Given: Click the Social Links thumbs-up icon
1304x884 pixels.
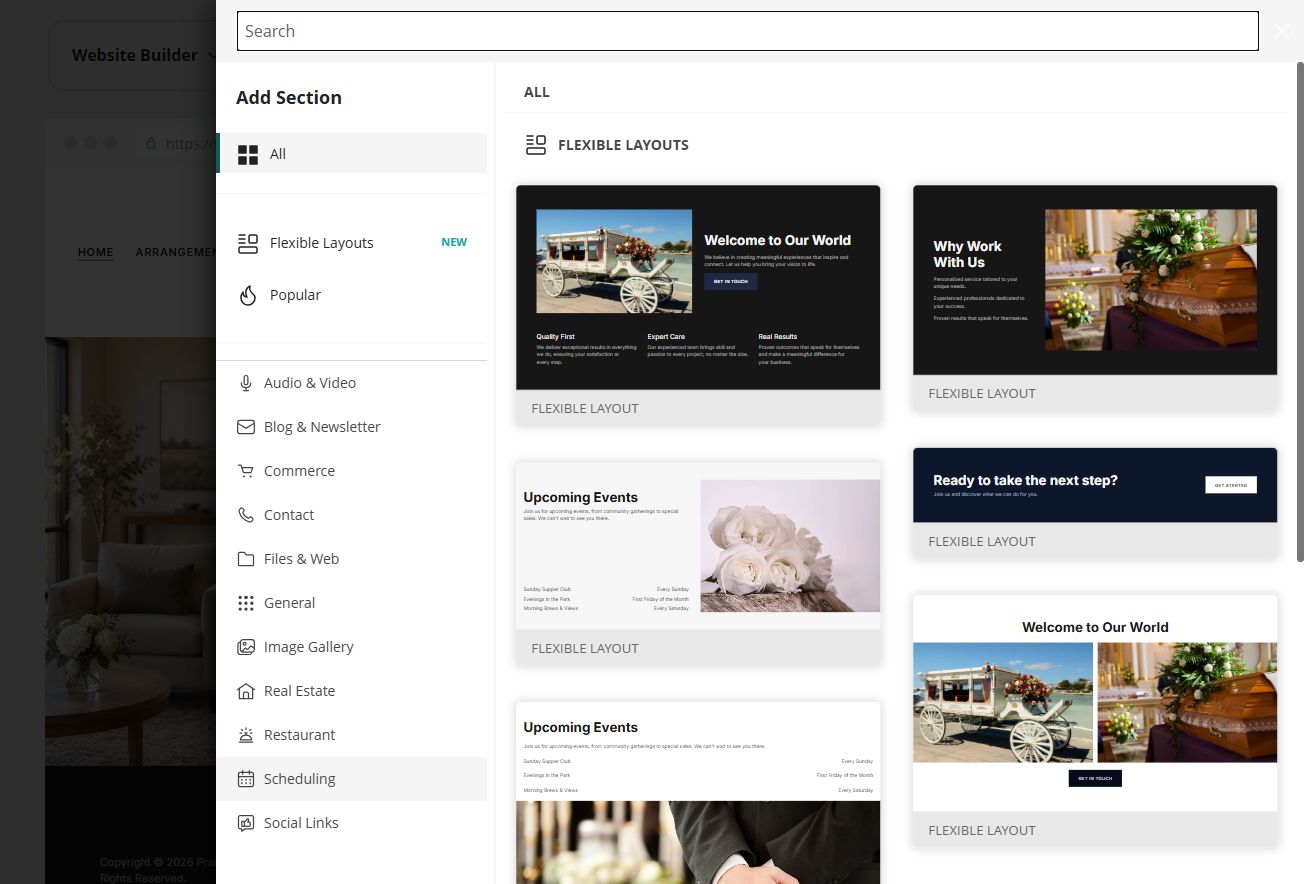Looking at the screenshot, I should coord(245,823).
